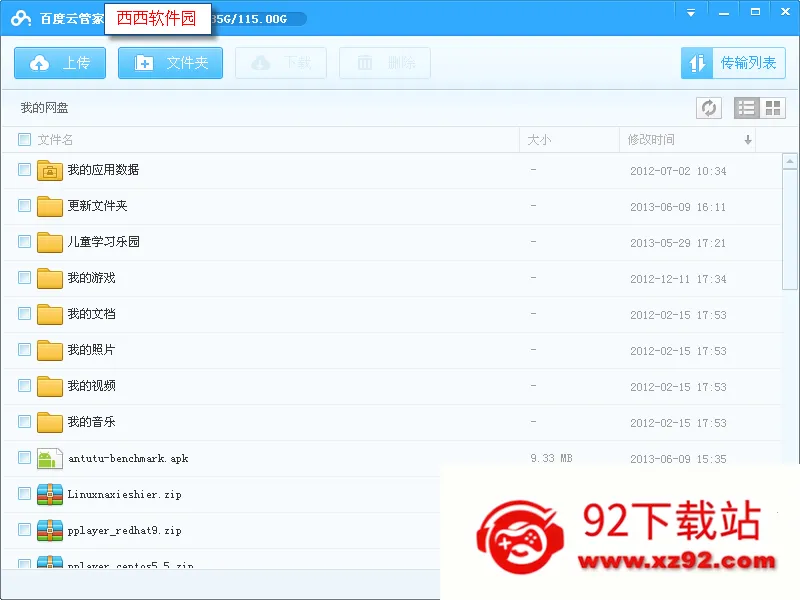The image size is (800, 600).
Task: Click the 我的照片 folder icon
Action: [49, 350]
